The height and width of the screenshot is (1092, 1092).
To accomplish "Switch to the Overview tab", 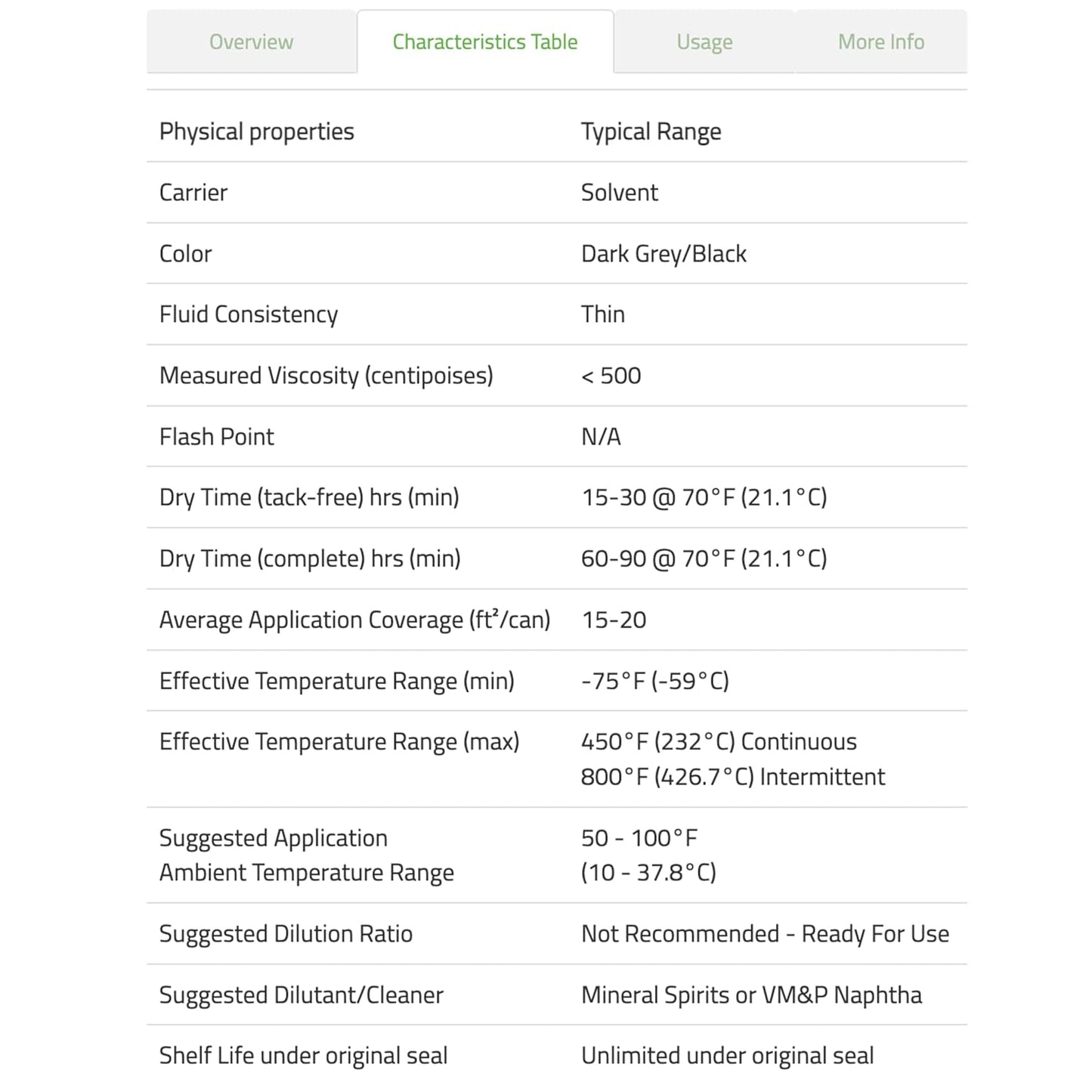I will click(x=251, y=42).
